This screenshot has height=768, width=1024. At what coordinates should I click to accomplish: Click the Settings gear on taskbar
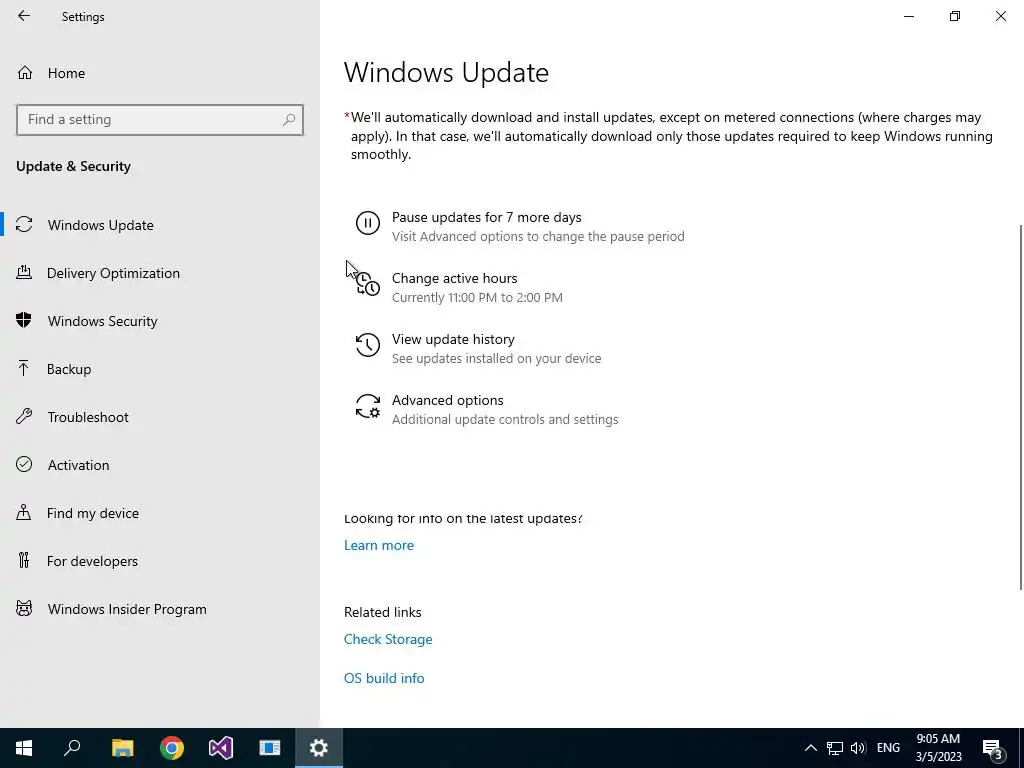point(319,748)
